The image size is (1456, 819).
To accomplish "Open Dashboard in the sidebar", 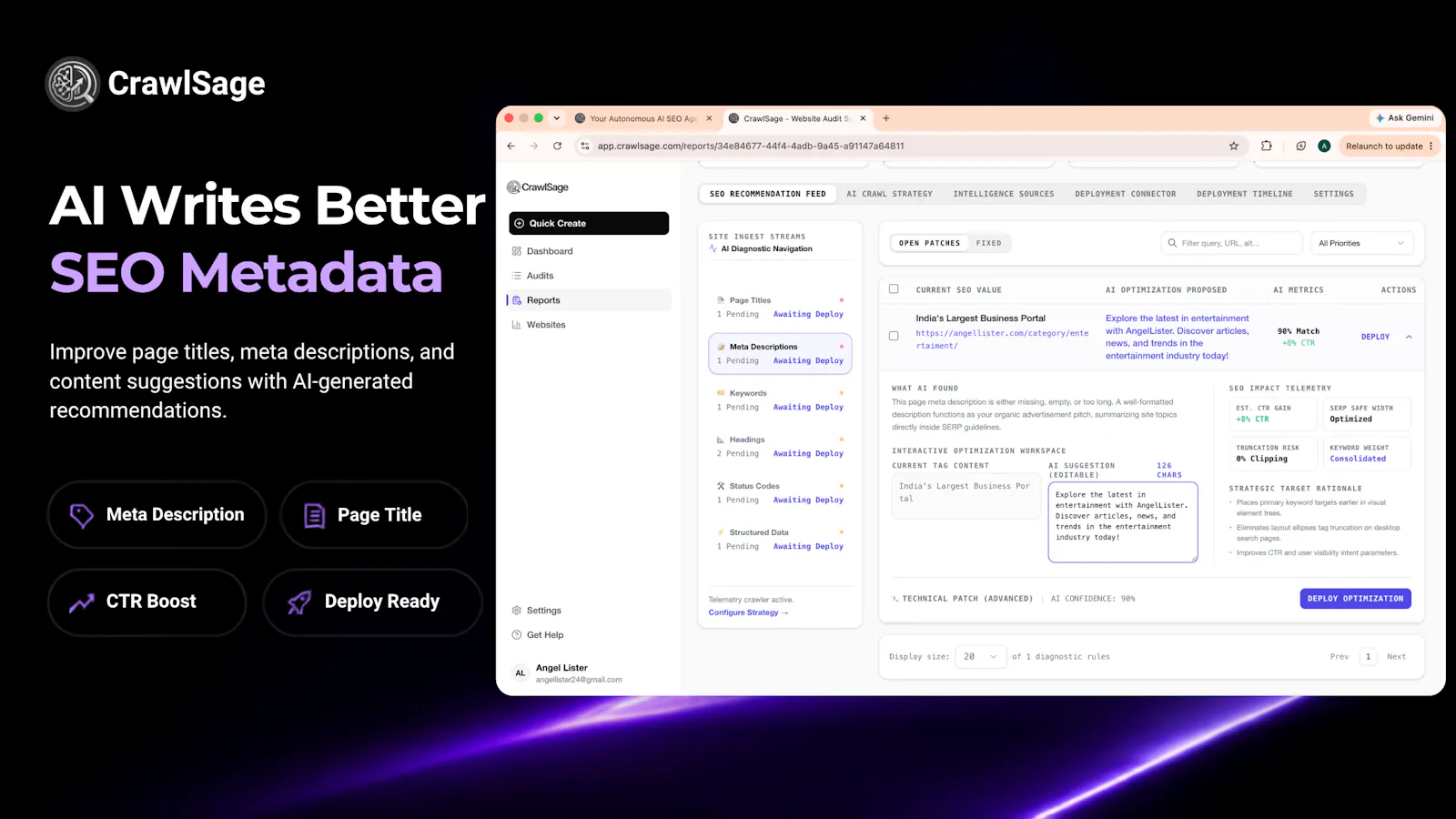I will click(589, 251).
